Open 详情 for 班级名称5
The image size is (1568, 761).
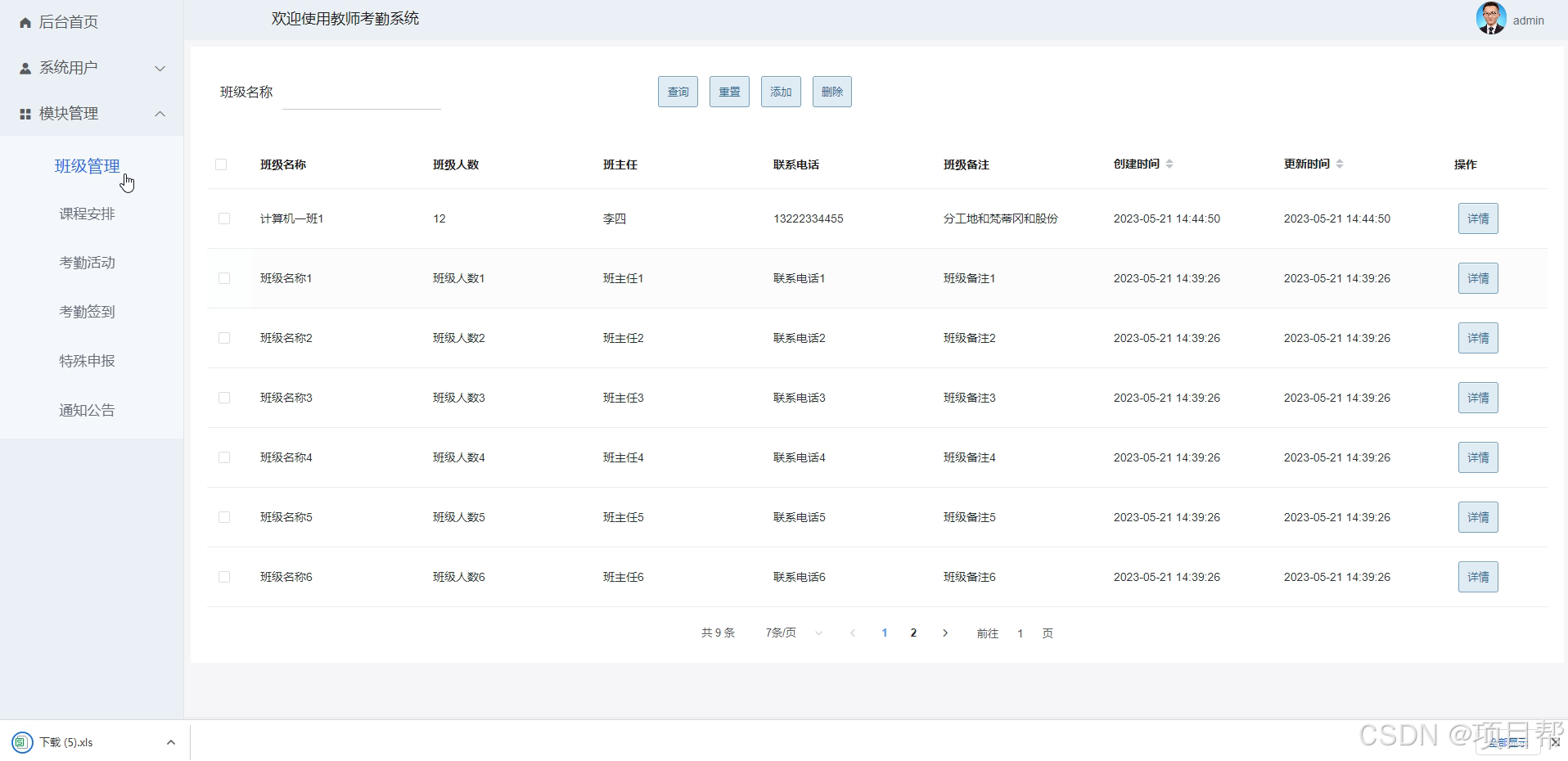pyautogui.click(x=1478, y=517)
